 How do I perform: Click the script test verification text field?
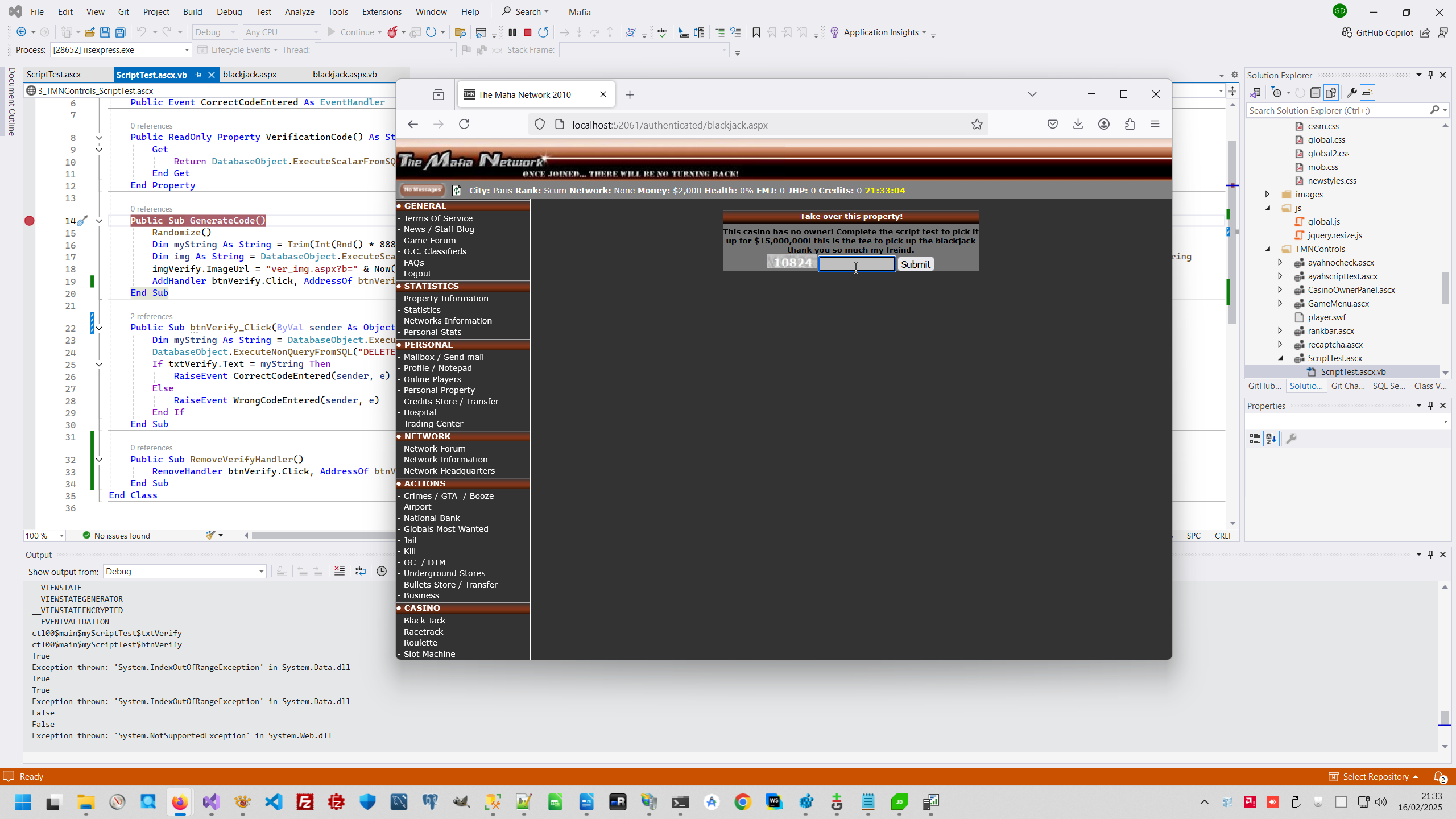click(x=857, y=264)
